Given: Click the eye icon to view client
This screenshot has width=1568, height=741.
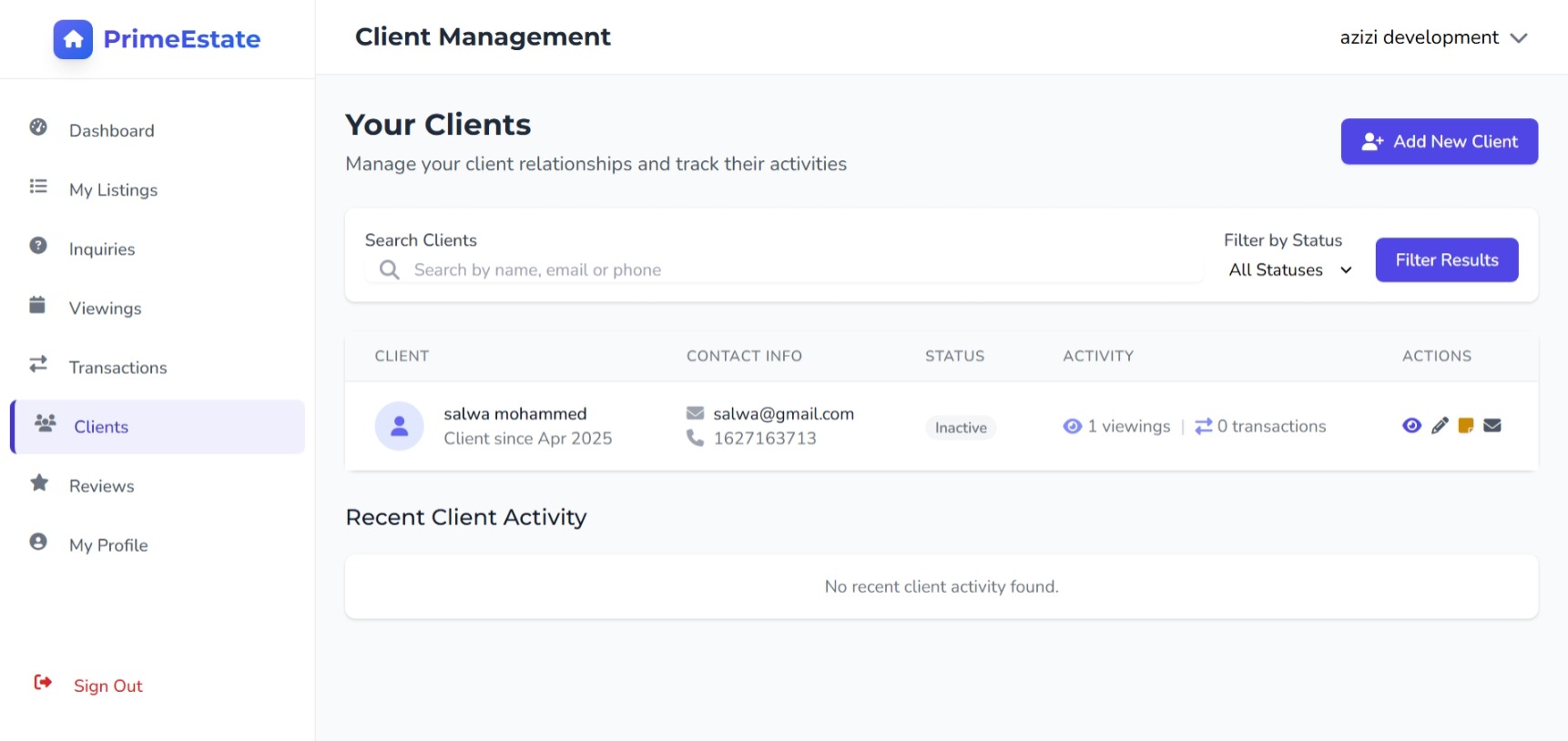Looking at the screenshot, I should coord(1411,426).
